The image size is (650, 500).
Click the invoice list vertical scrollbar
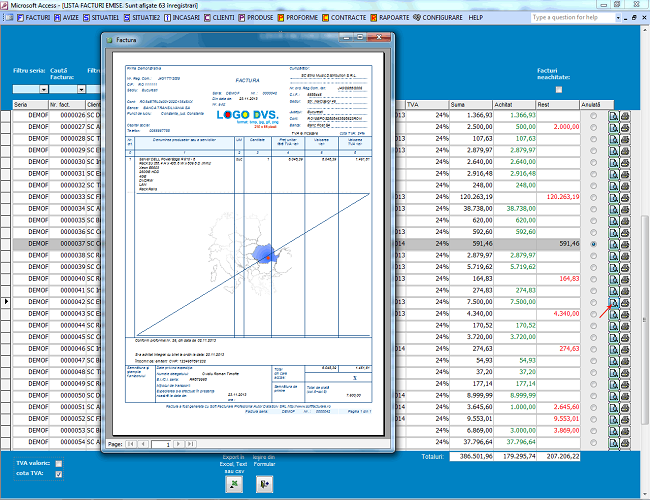tap(644, 319)
